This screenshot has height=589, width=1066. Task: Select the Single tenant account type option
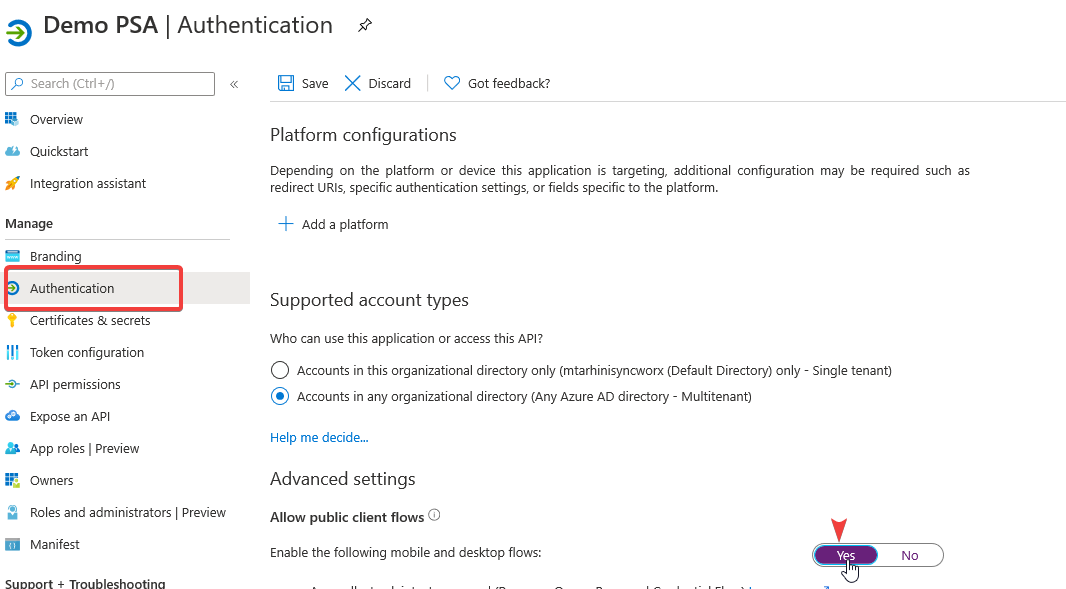(x=280, y=369)
